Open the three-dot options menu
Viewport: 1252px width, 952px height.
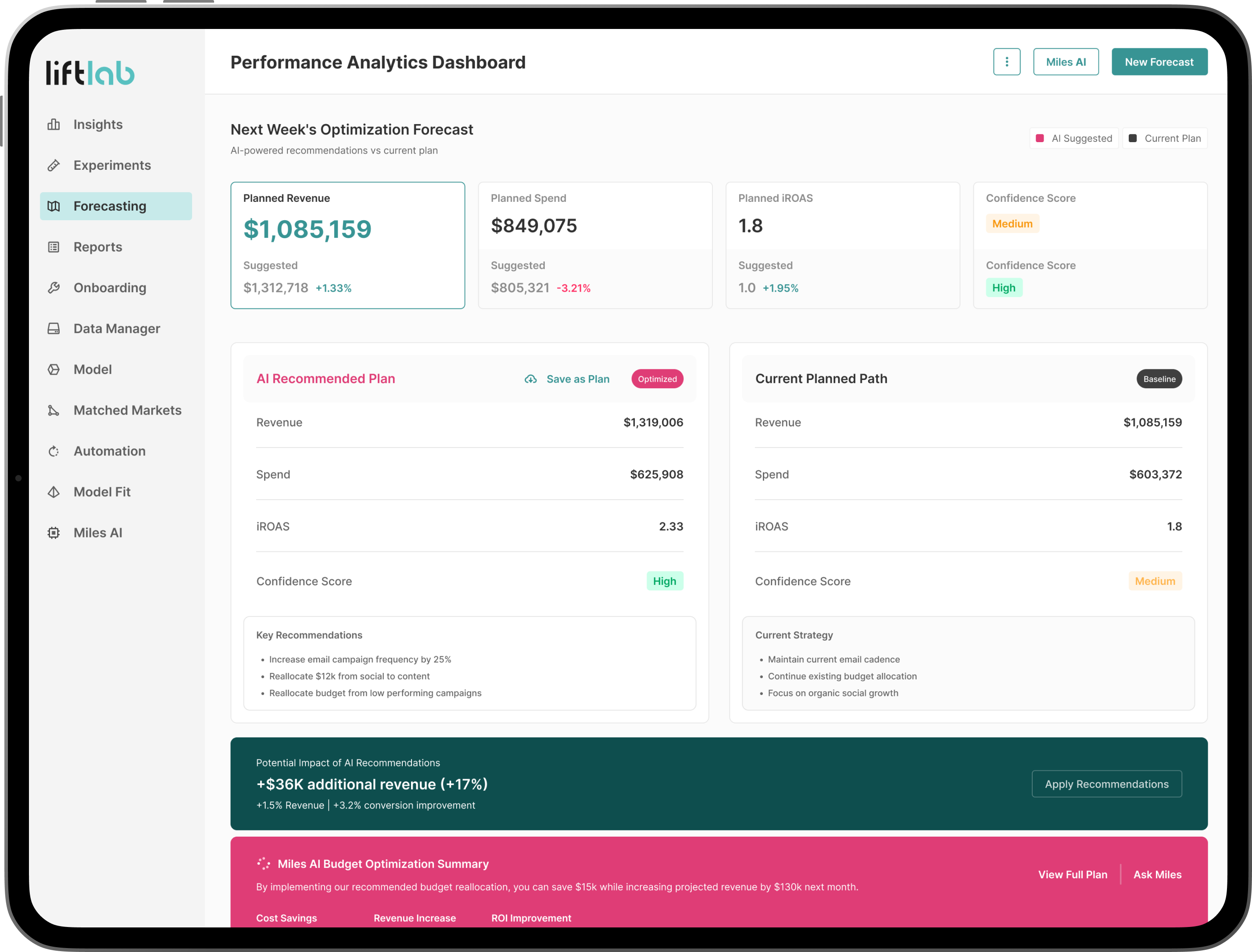[x=1006, y=62]
